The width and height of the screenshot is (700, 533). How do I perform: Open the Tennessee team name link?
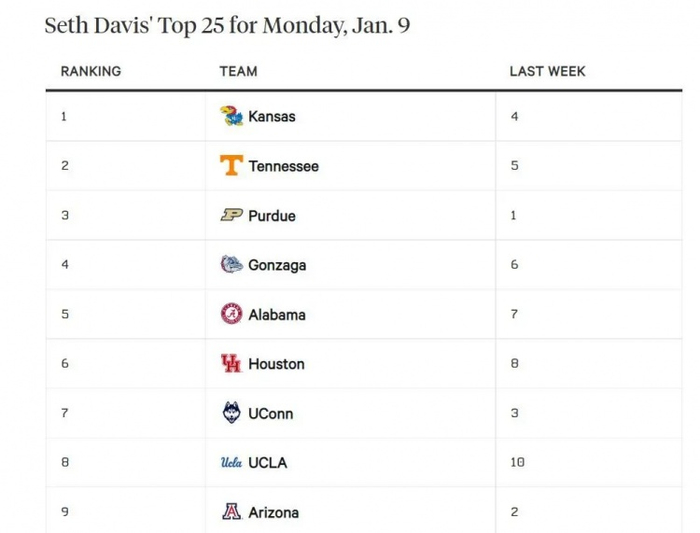pyautogui.click(x=283, y=166)
